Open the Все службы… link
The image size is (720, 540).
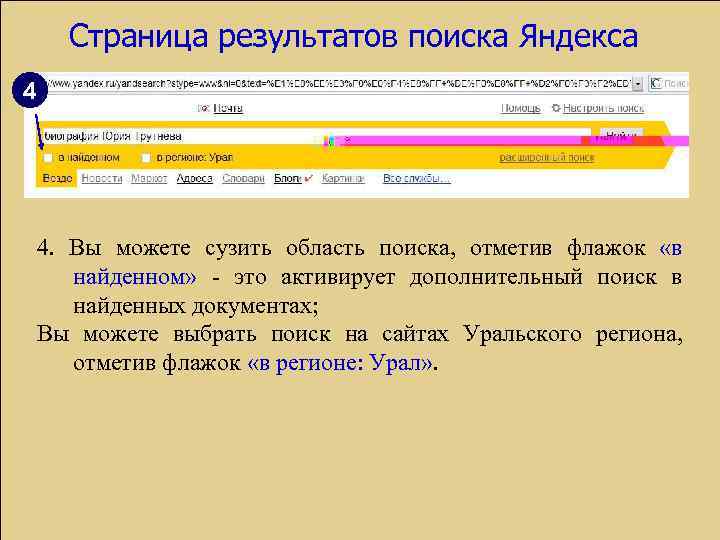click(416, 178)
